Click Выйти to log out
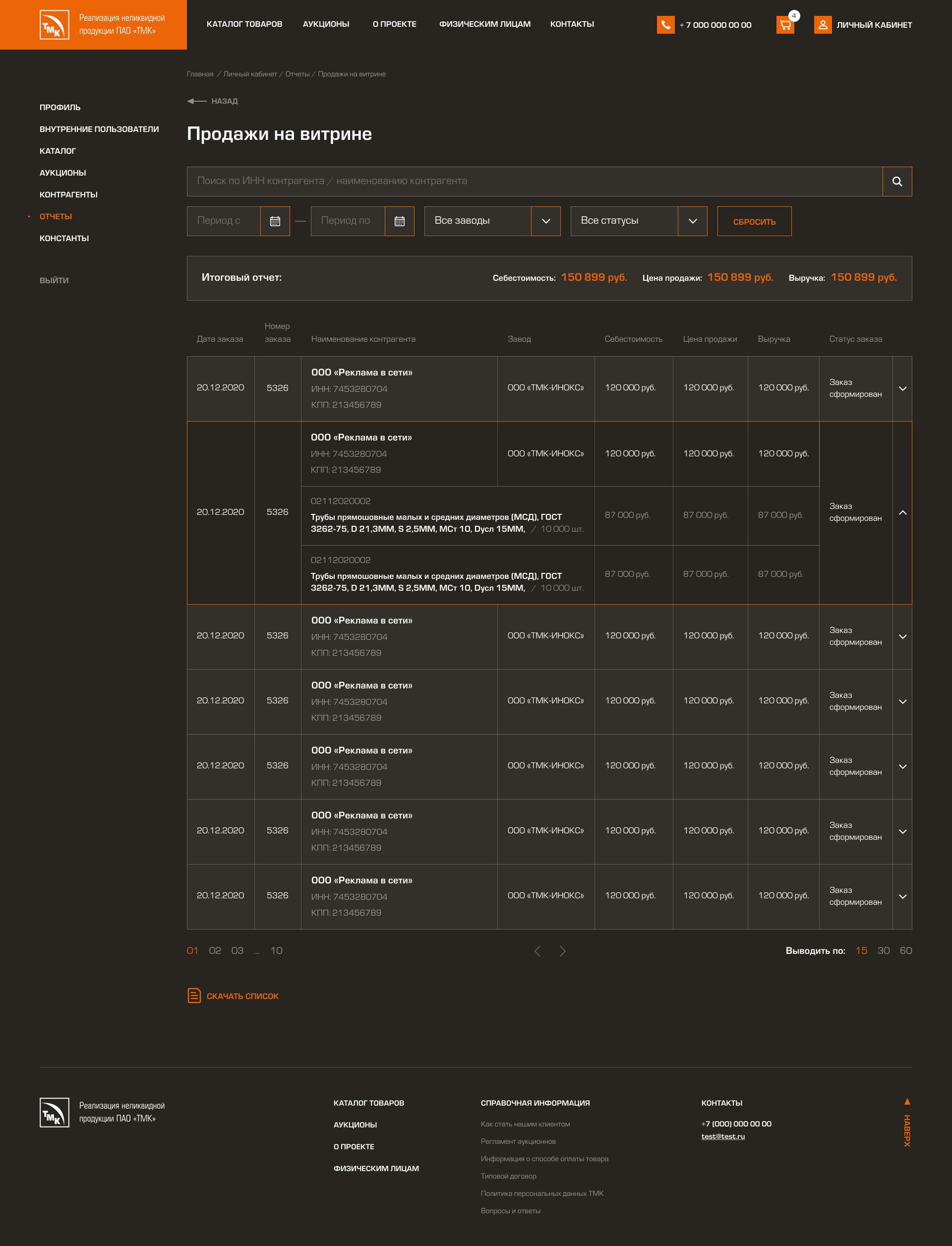Screen dimensions: 952x1246 point(54,281)
